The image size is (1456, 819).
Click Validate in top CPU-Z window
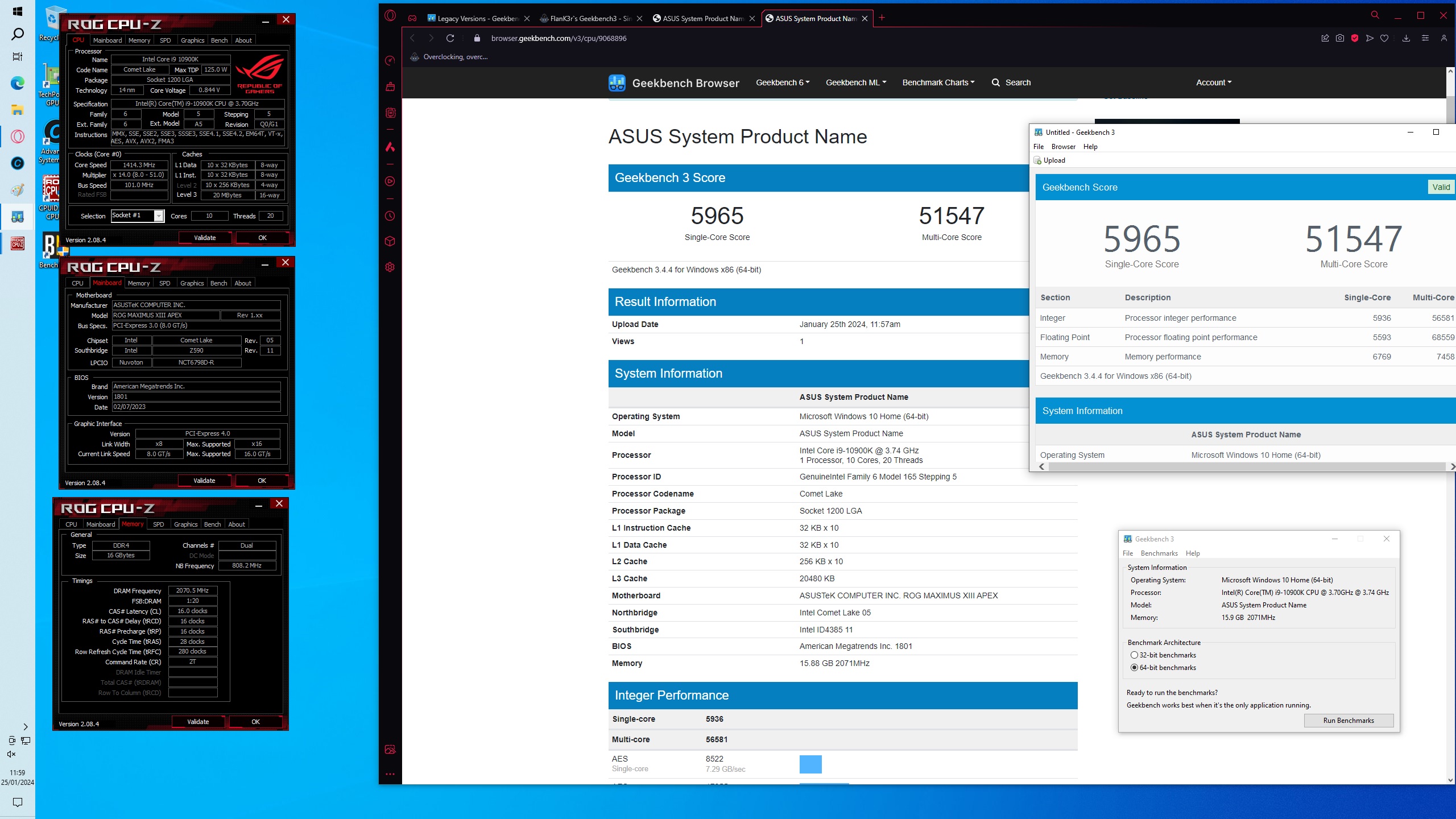(x=205, y=238)
